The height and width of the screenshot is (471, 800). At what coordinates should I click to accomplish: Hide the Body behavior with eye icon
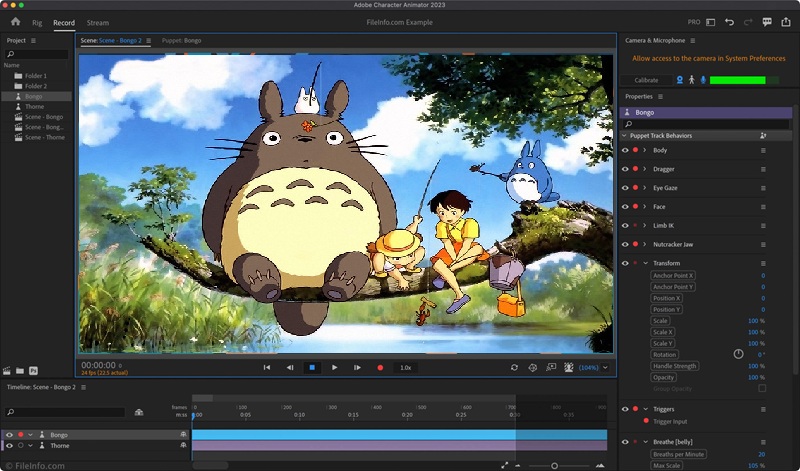coord(625,151)
